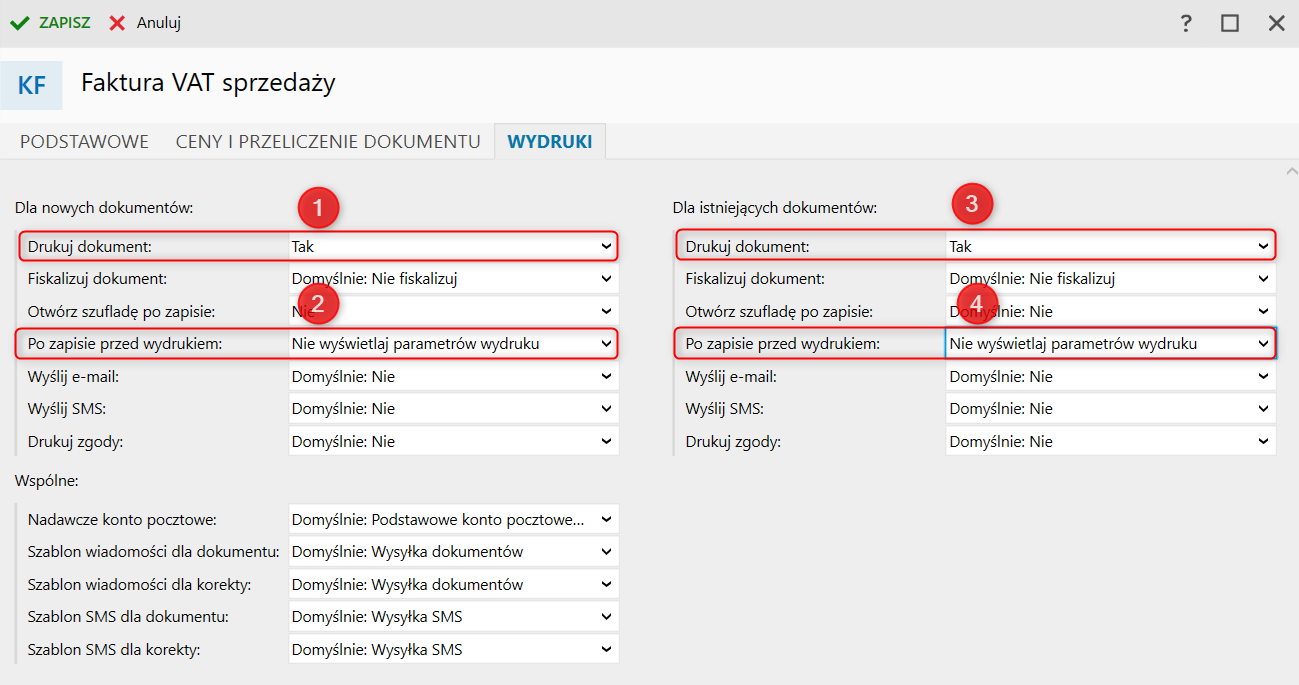The height and width of the screenshot is (685, 1299).
Task: Click the 'Dla istniejących dokumentów:' heading
Action: tap(775, 208)
